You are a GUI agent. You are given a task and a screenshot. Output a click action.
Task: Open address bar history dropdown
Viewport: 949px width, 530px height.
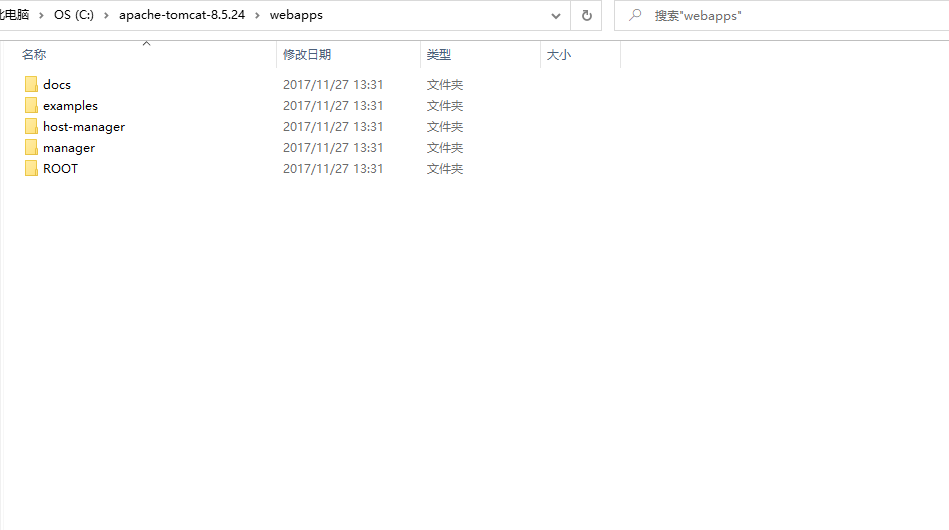556,16
